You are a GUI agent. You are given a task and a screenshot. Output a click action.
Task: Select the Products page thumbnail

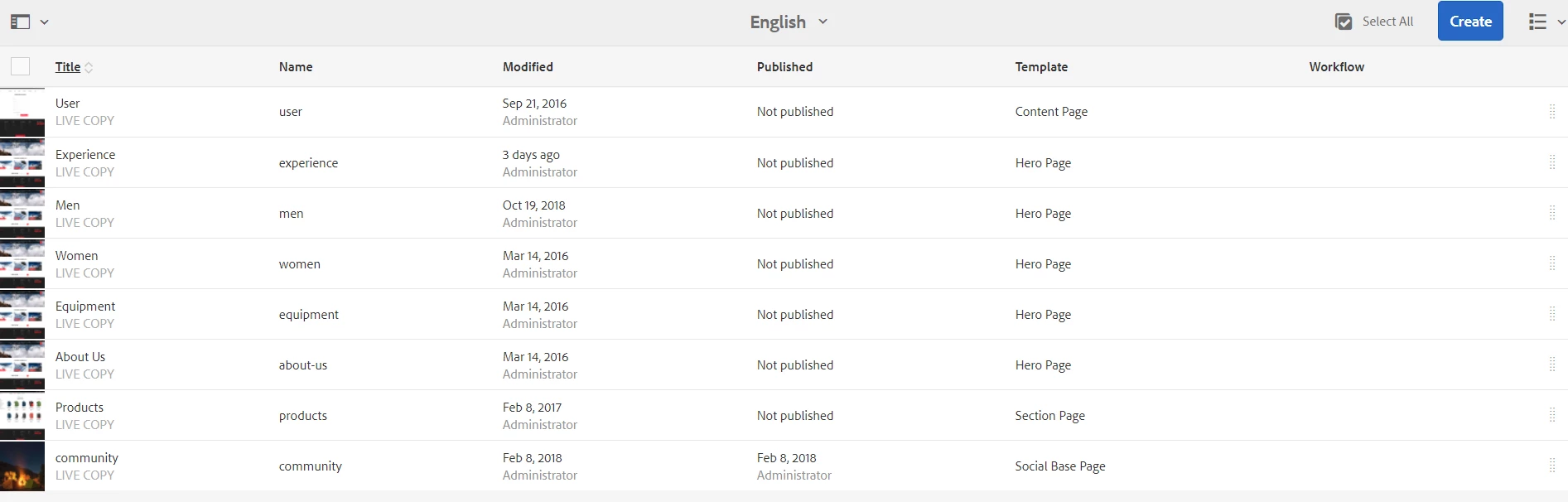pyautogui.click(x=22, y=416)
